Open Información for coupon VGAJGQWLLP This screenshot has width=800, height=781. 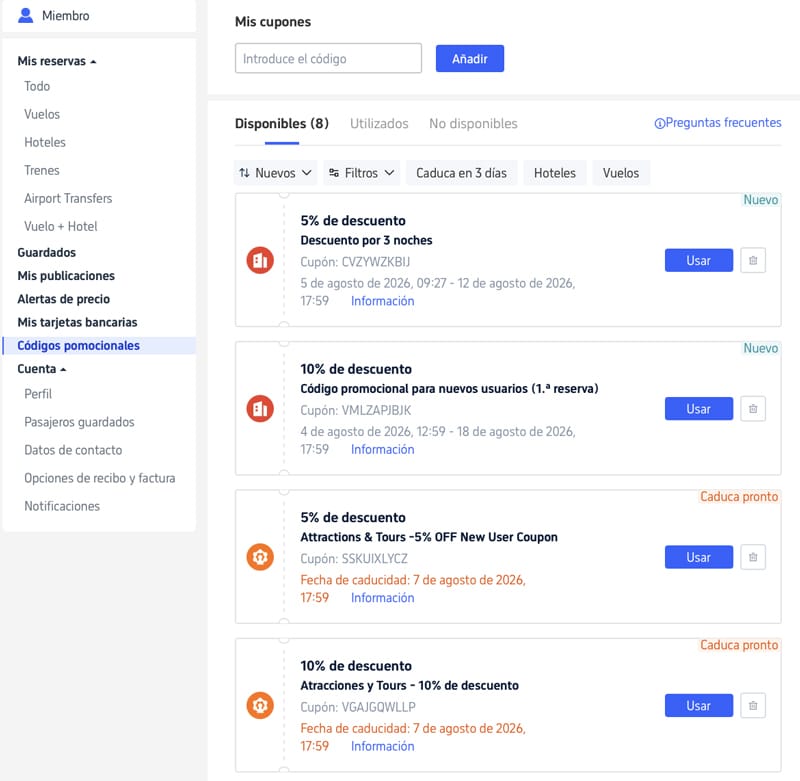click(382, 746)
